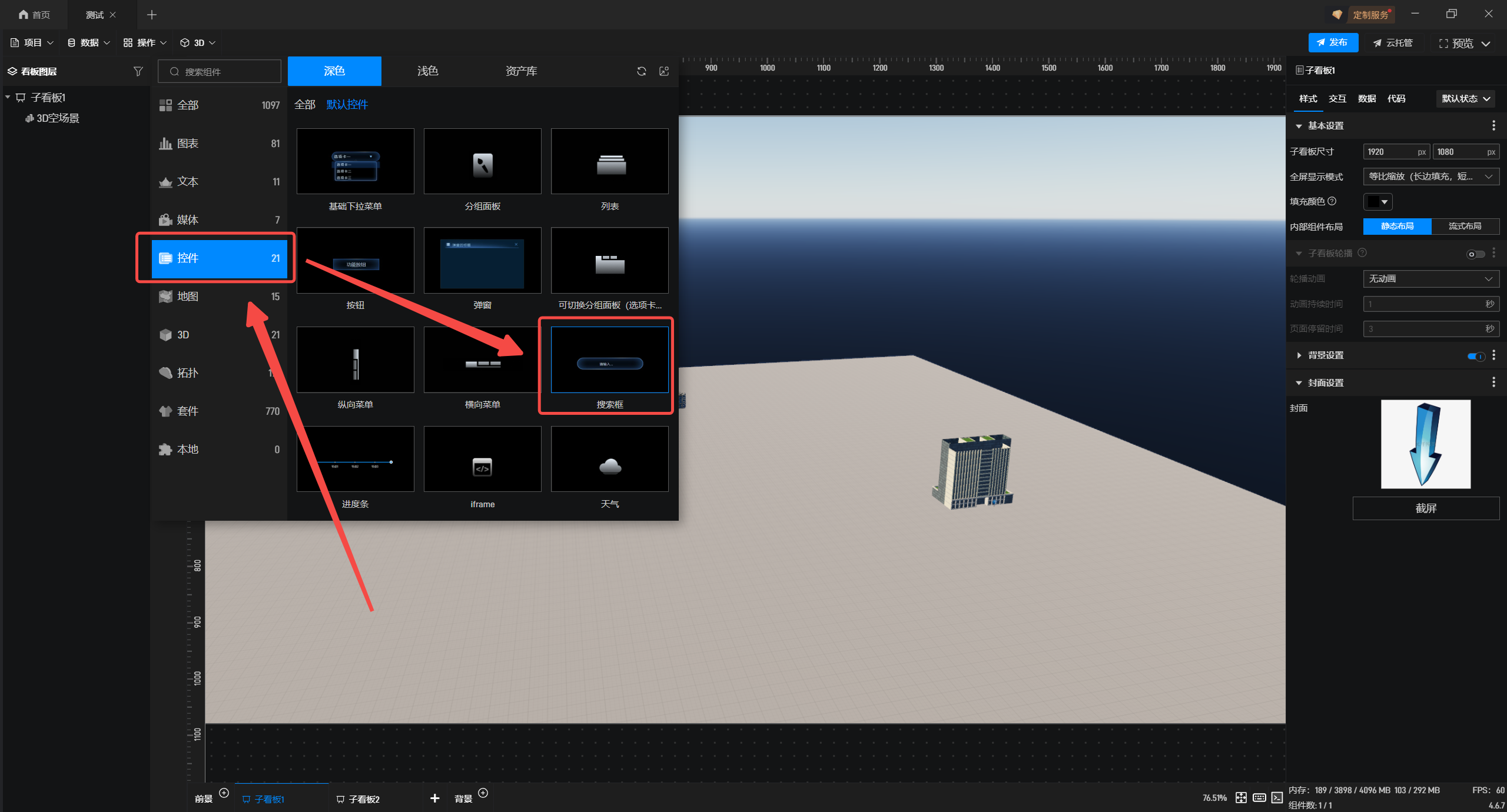Click the 发布 publish button
This screenshot has width=1507, height=812.
1333,42
